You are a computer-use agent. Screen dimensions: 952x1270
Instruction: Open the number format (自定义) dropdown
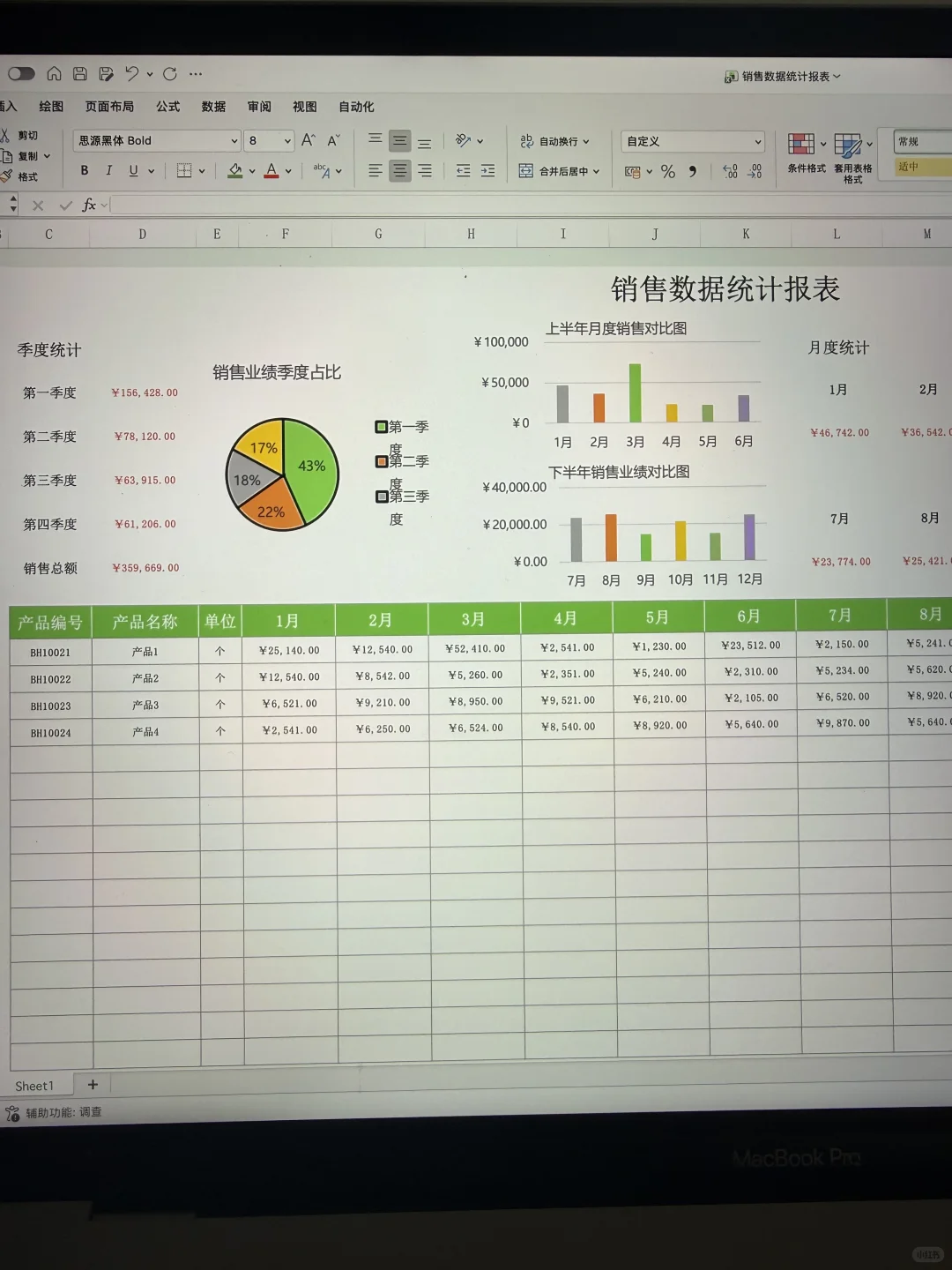692,141
